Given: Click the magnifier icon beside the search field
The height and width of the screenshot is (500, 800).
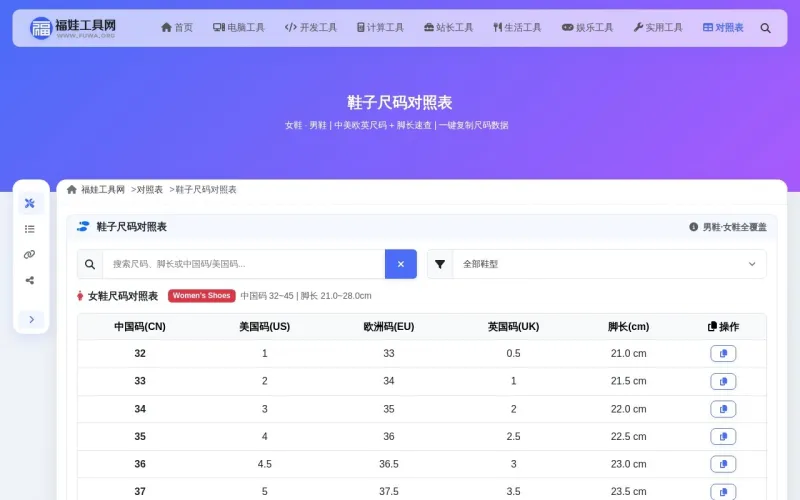Looking at the screenshot, I should point(90,264).
